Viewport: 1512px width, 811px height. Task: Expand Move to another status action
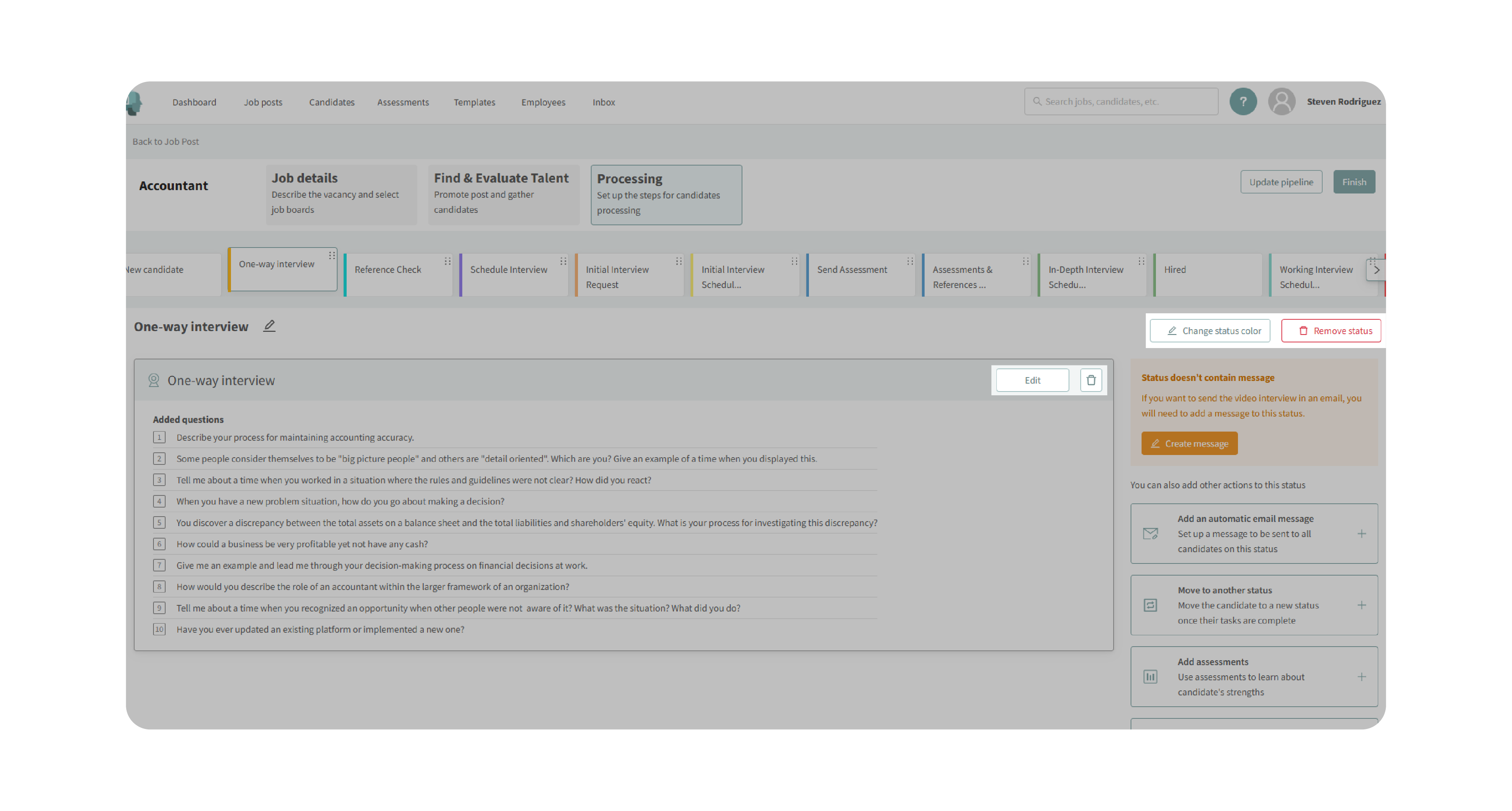1361,605
